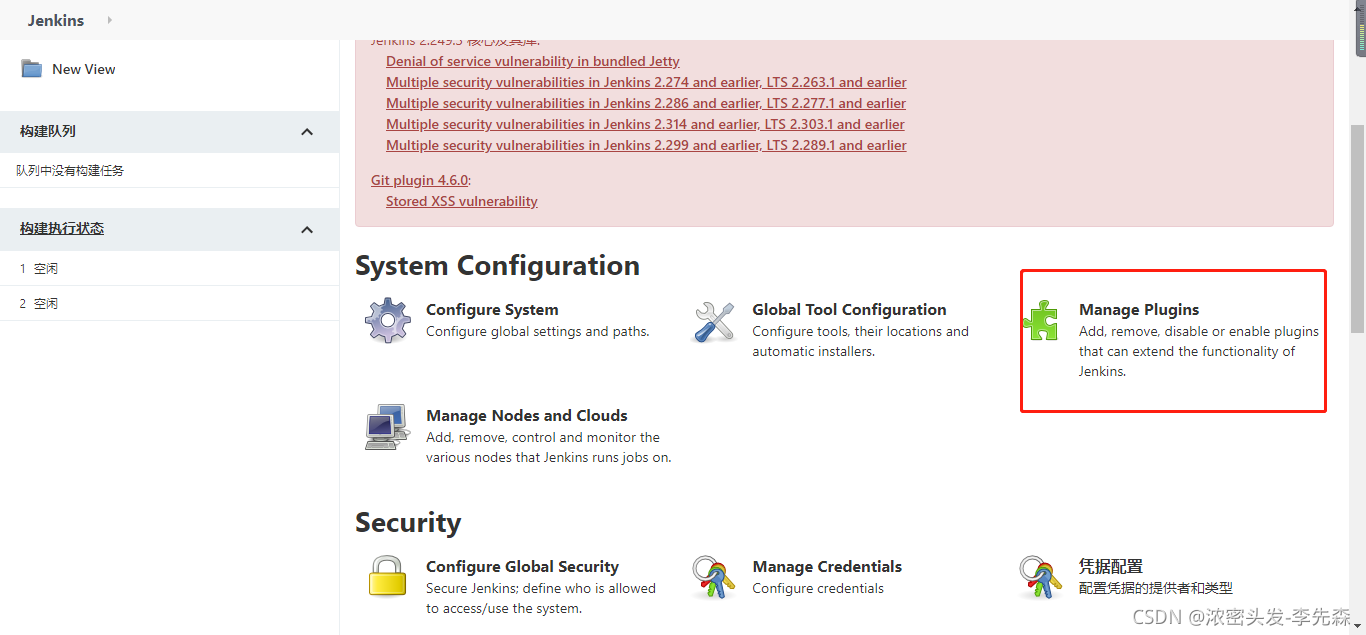This screenshot has height=635, width=1366.
Task: Click the Manage Credentials keys icon
Action: [x=714, y=577]
